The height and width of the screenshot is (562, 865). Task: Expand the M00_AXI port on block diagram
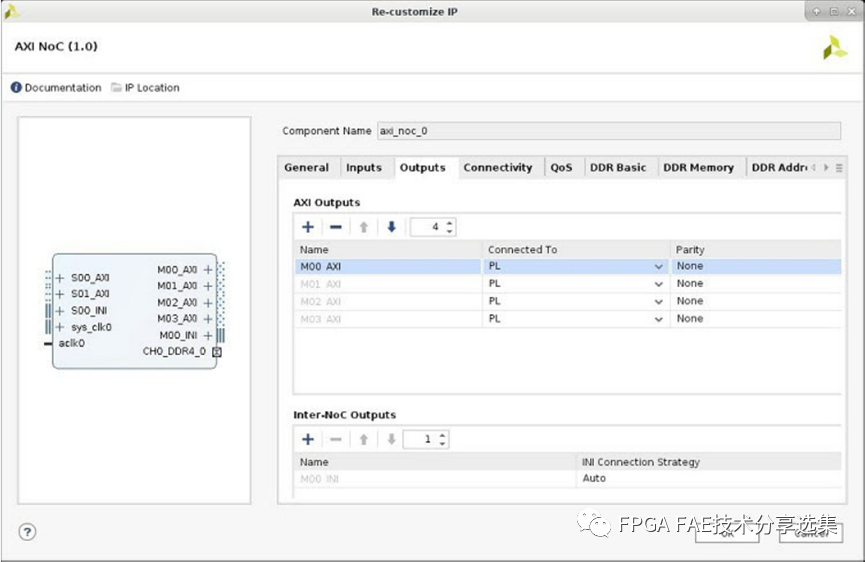[x=207, y=270]
